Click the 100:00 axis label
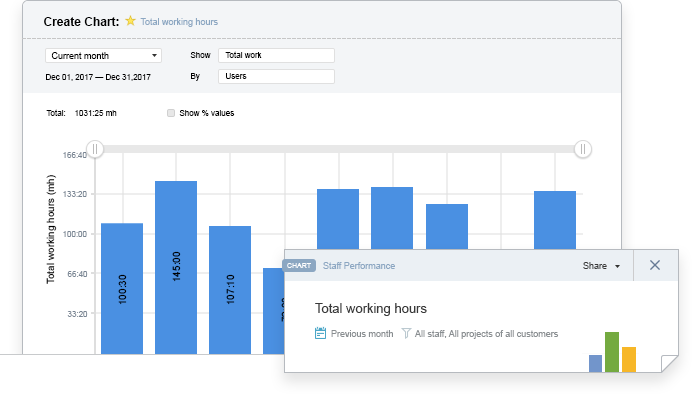The image size is (694, 395). (x=75, y=234)
